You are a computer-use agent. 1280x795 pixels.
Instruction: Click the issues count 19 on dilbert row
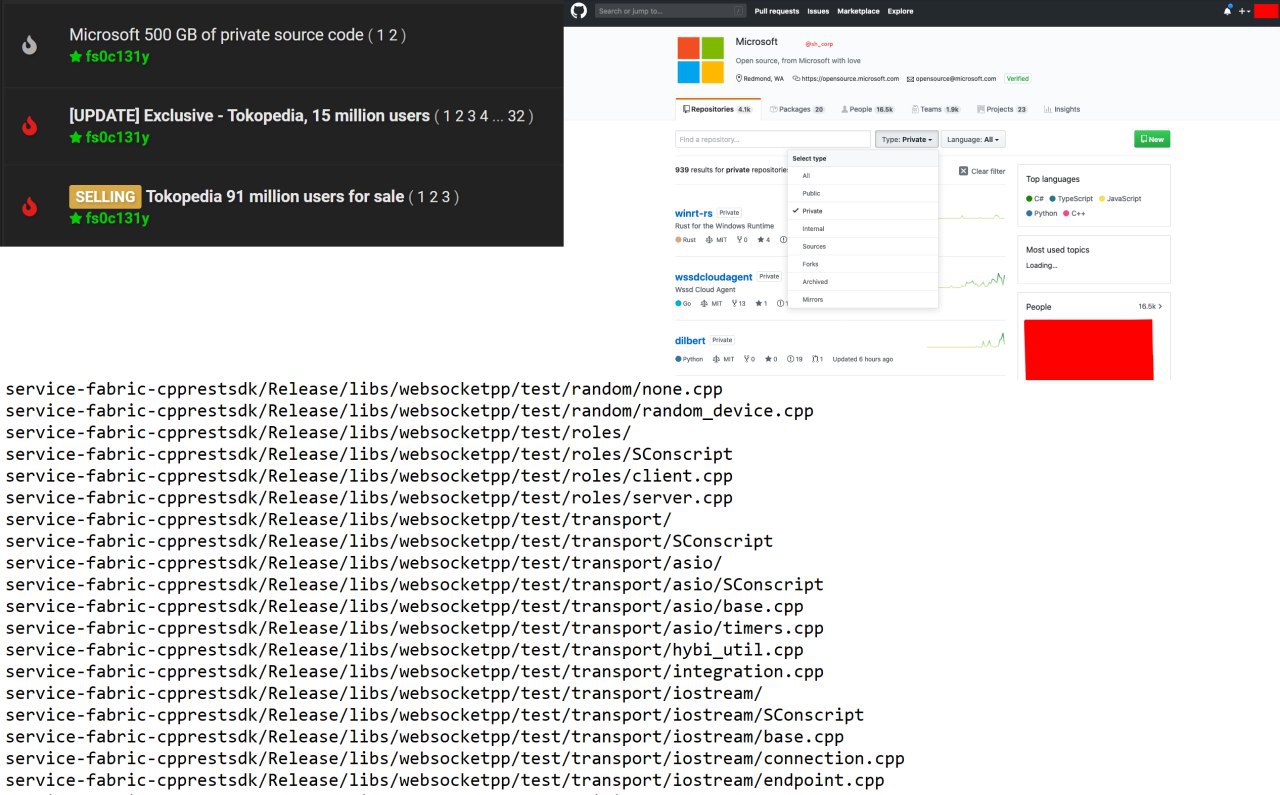click(795, 359)
